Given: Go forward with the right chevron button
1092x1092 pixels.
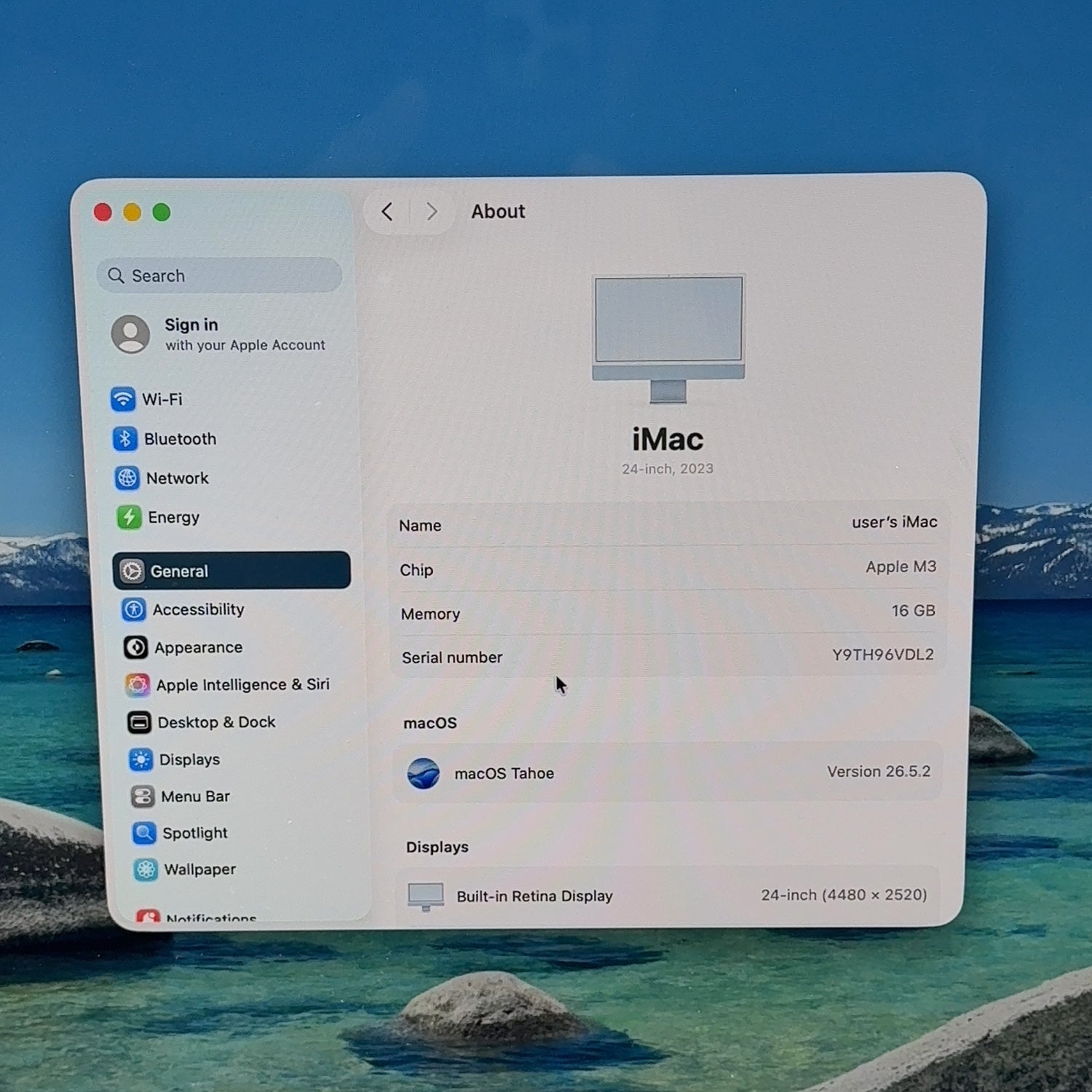Looking at the screenshot, I should pos(432,212).
